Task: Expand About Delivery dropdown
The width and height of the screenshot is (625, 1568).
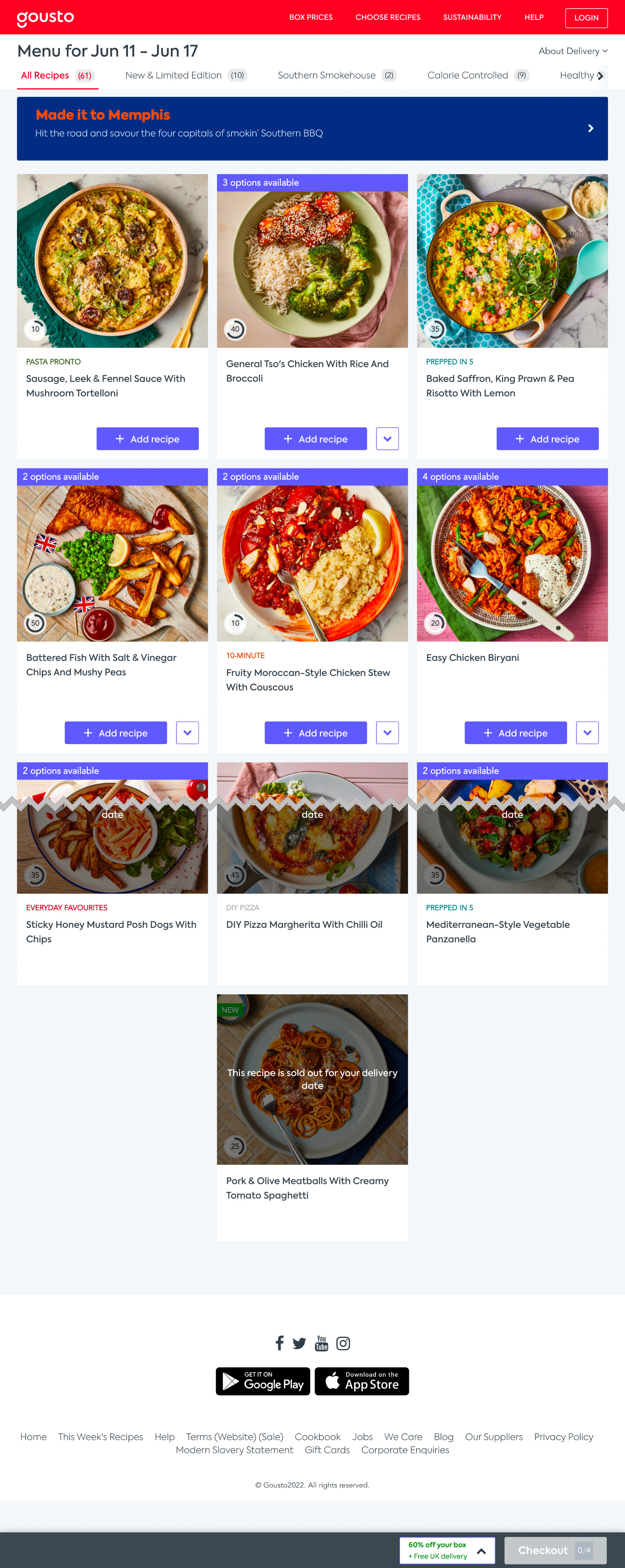Action: 573,51
